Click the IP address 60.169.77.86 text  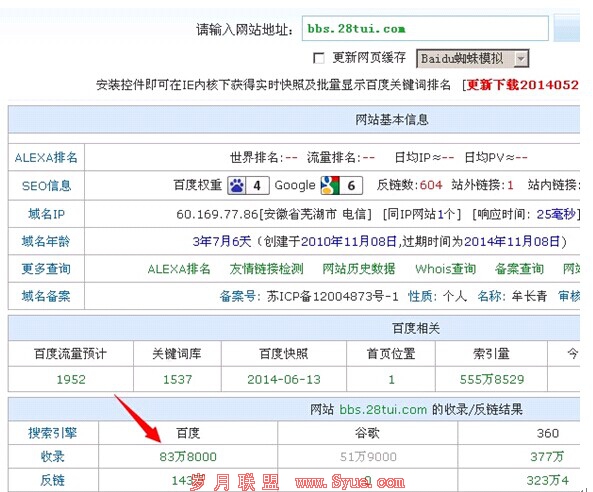(217, 214)
